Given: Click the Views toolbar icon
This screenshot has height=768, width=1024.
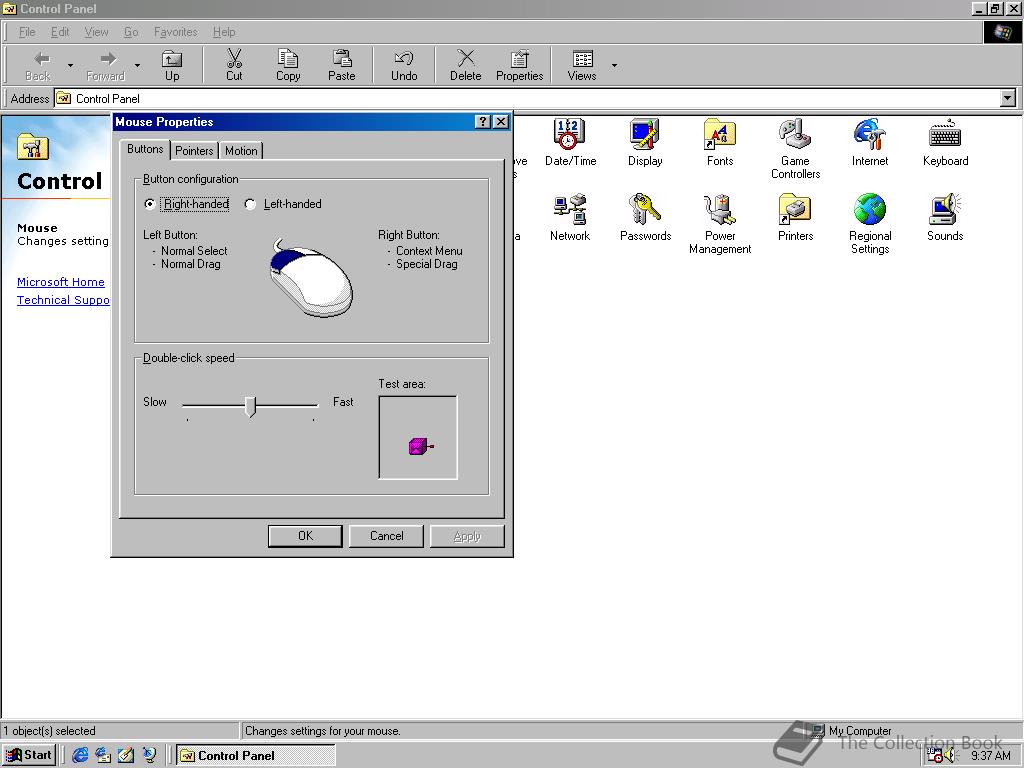Looking at the screenshot, I should point(583,59).
